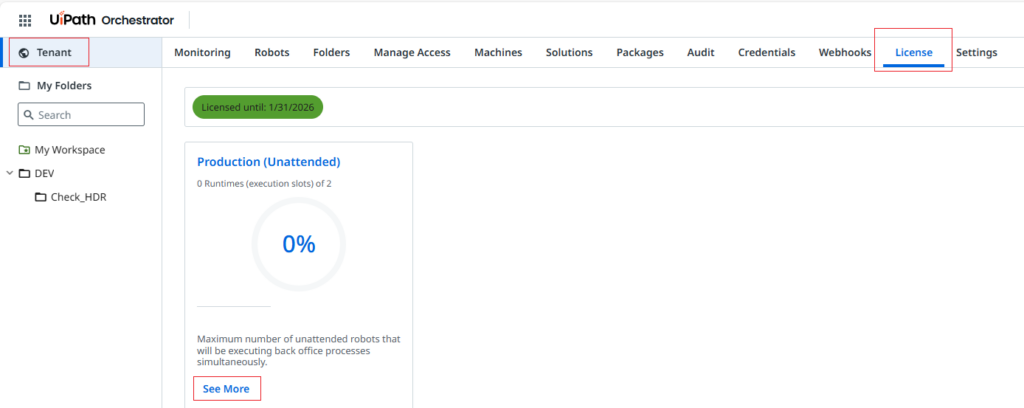The width and height of the screenshot is (1024, 408).
Task: Collapse the DEV folder tree
Action: [x=9, y=173]
